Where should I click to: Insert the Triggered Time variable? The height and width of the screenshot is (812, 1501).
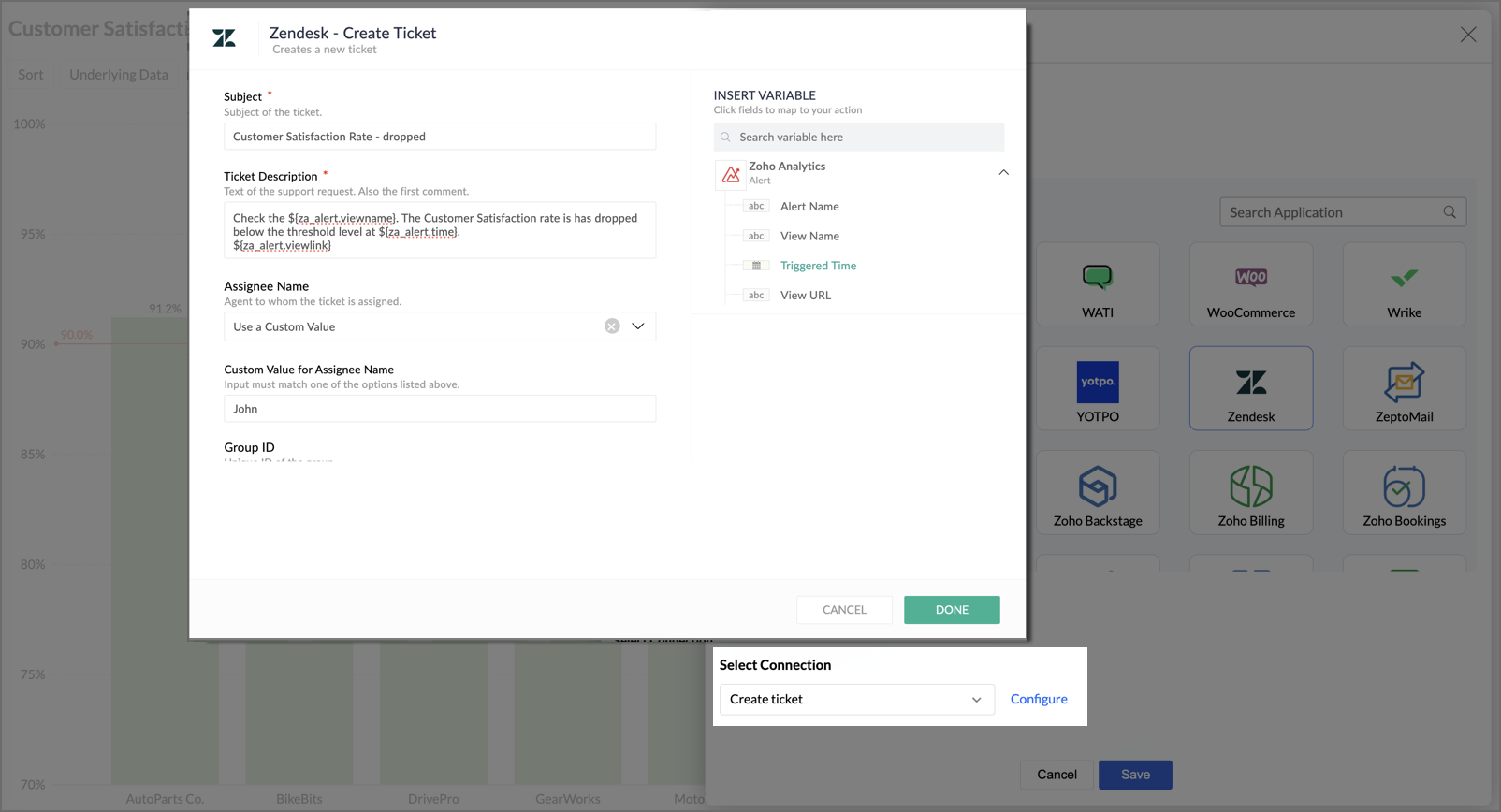[x=818, y=266]
